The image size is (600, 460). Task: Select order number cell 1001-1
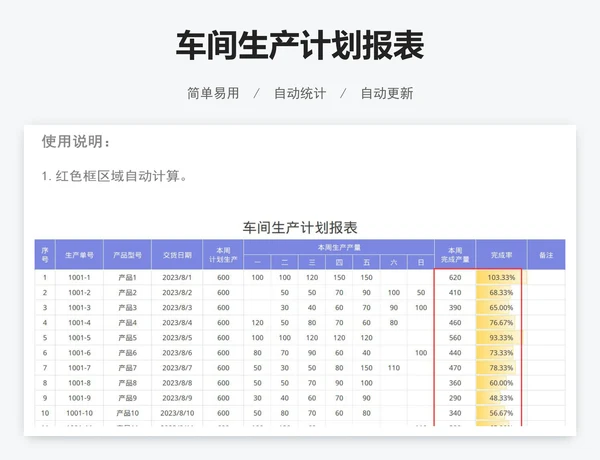pos(79,277)
